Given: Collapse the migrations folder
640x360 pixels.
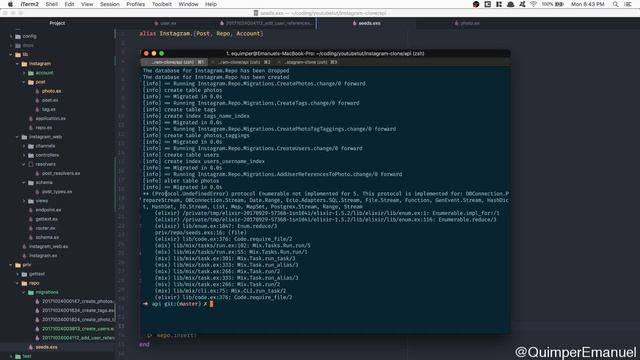Looking at the screenshot, I should (x=24, y=292).
